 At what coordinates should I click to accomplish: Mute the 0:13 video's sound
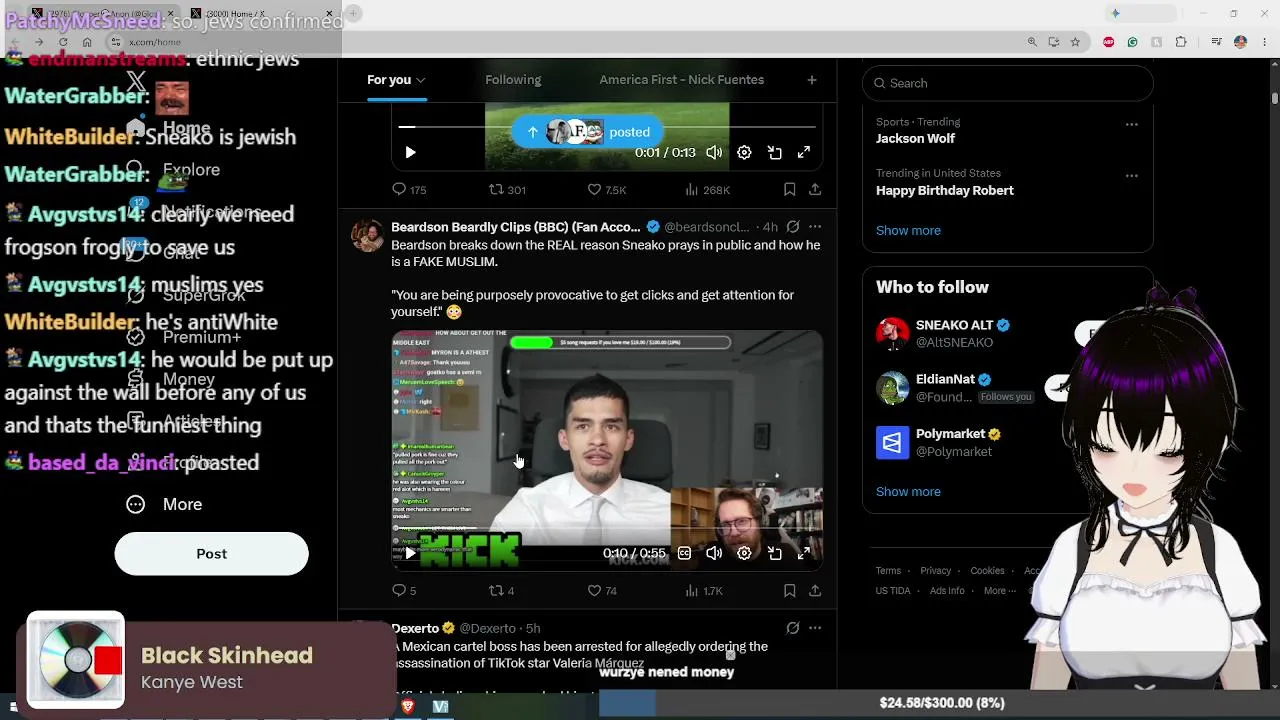point(714,153)
